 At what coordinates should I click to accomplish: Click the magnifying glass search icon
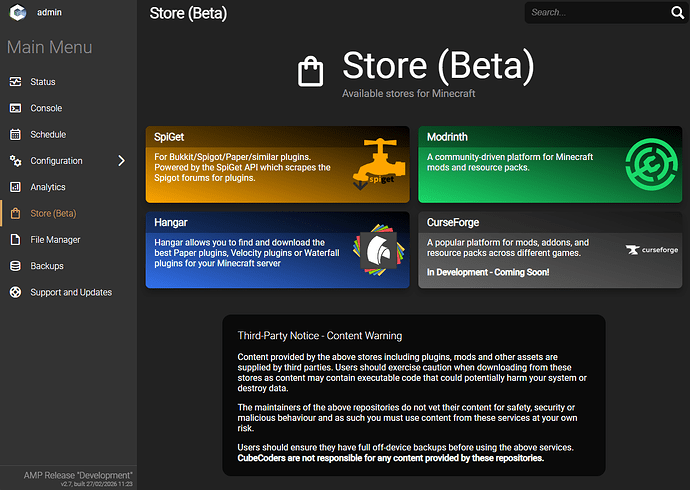pos(678,12)
